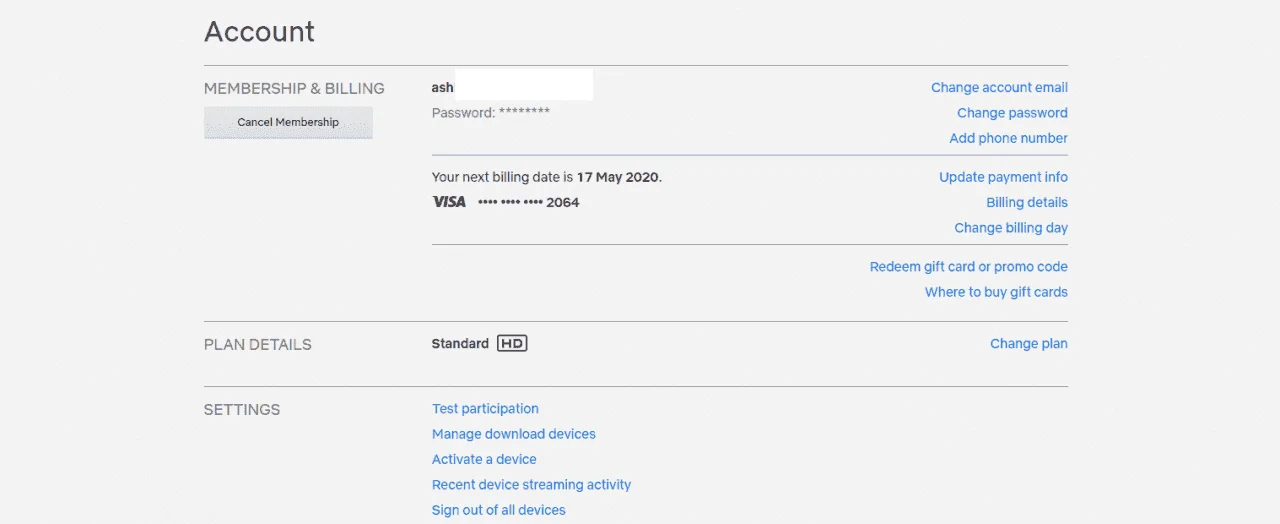Click the Account page heading
1280x524 pixels.
coord(259,31)
